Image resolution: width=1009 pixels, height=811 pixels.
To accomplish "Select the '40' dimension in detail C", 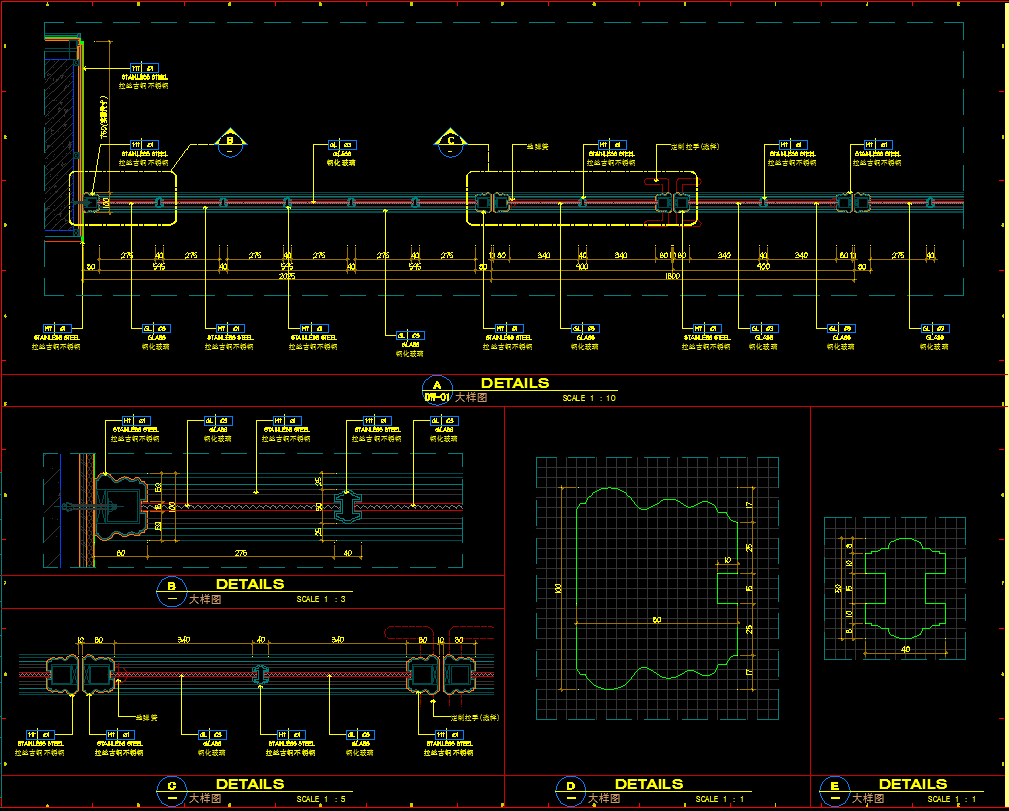I will click(261, 640).
